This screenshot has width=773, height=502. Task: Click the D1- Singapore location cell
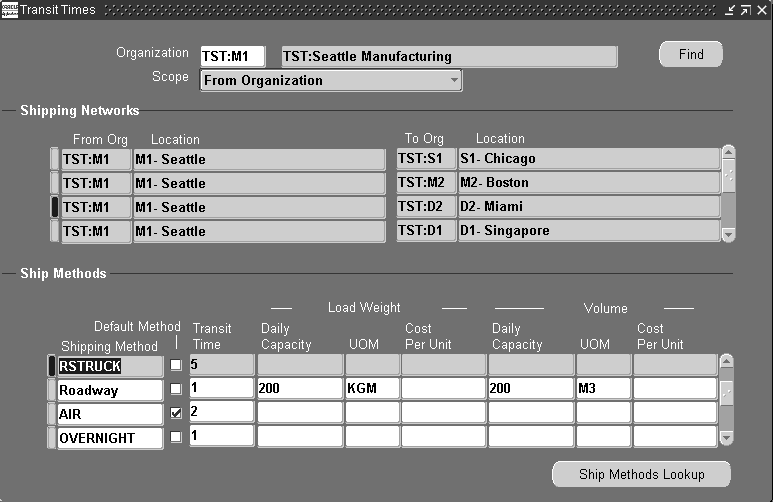tap(589, 230)
